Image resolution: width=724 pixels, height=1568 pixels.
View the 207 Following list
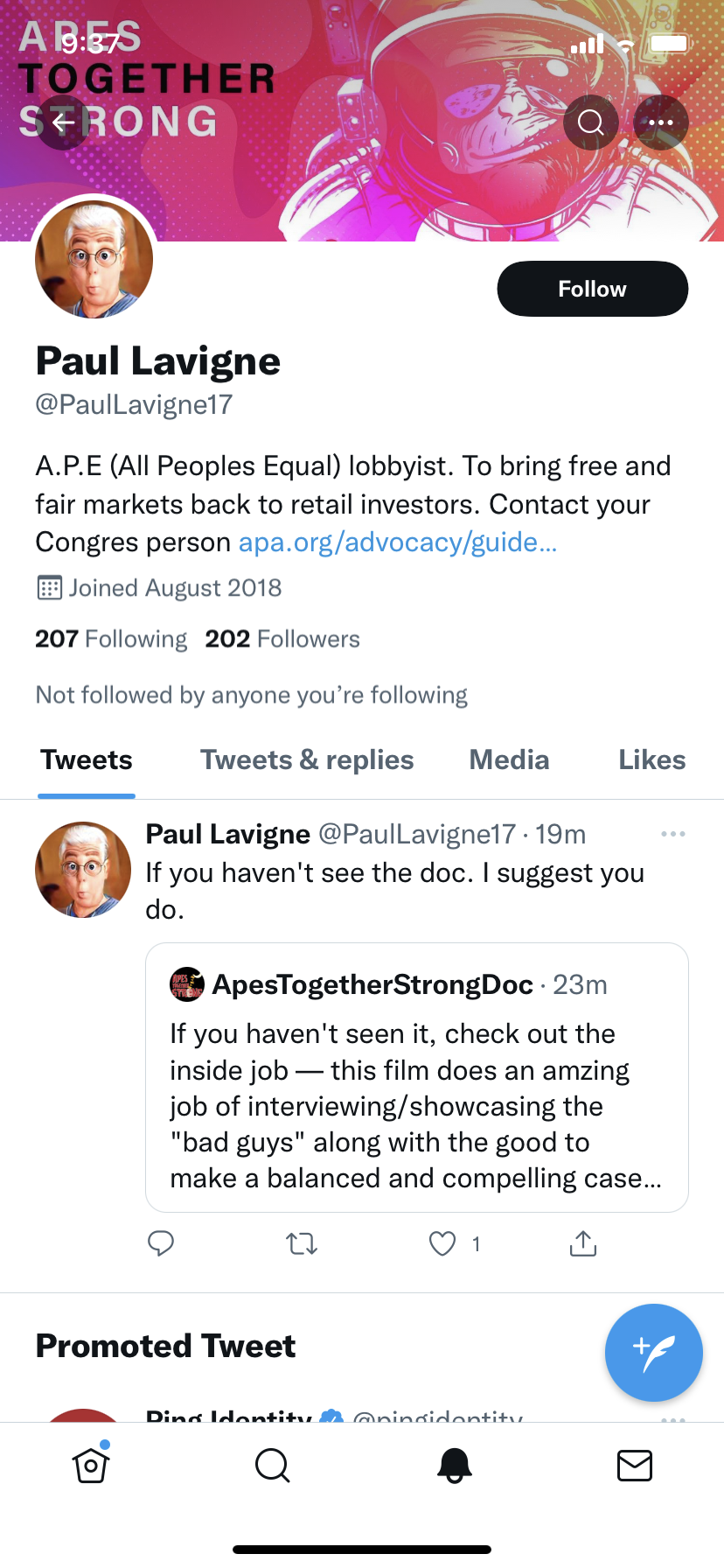point(111,639)
